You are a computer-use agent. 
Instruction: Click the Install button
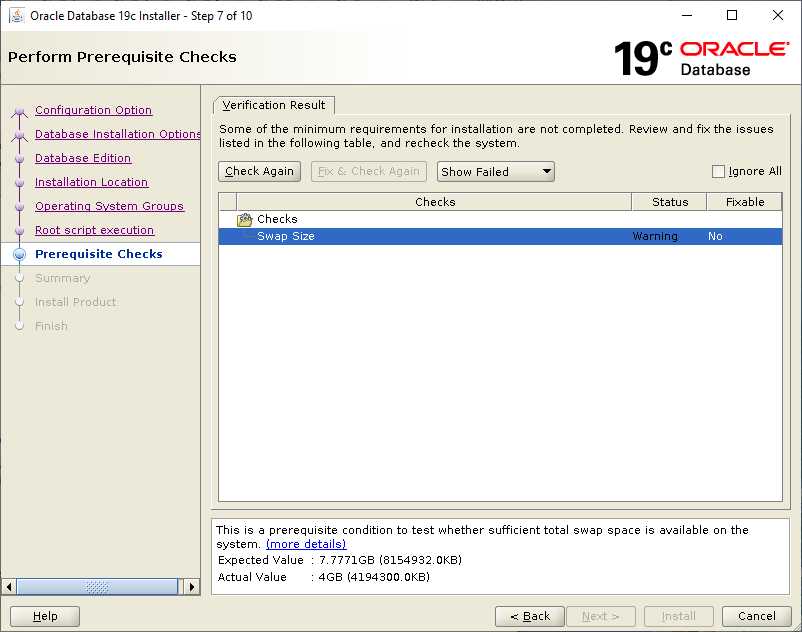pyautogui.click(x=679, y=616)
